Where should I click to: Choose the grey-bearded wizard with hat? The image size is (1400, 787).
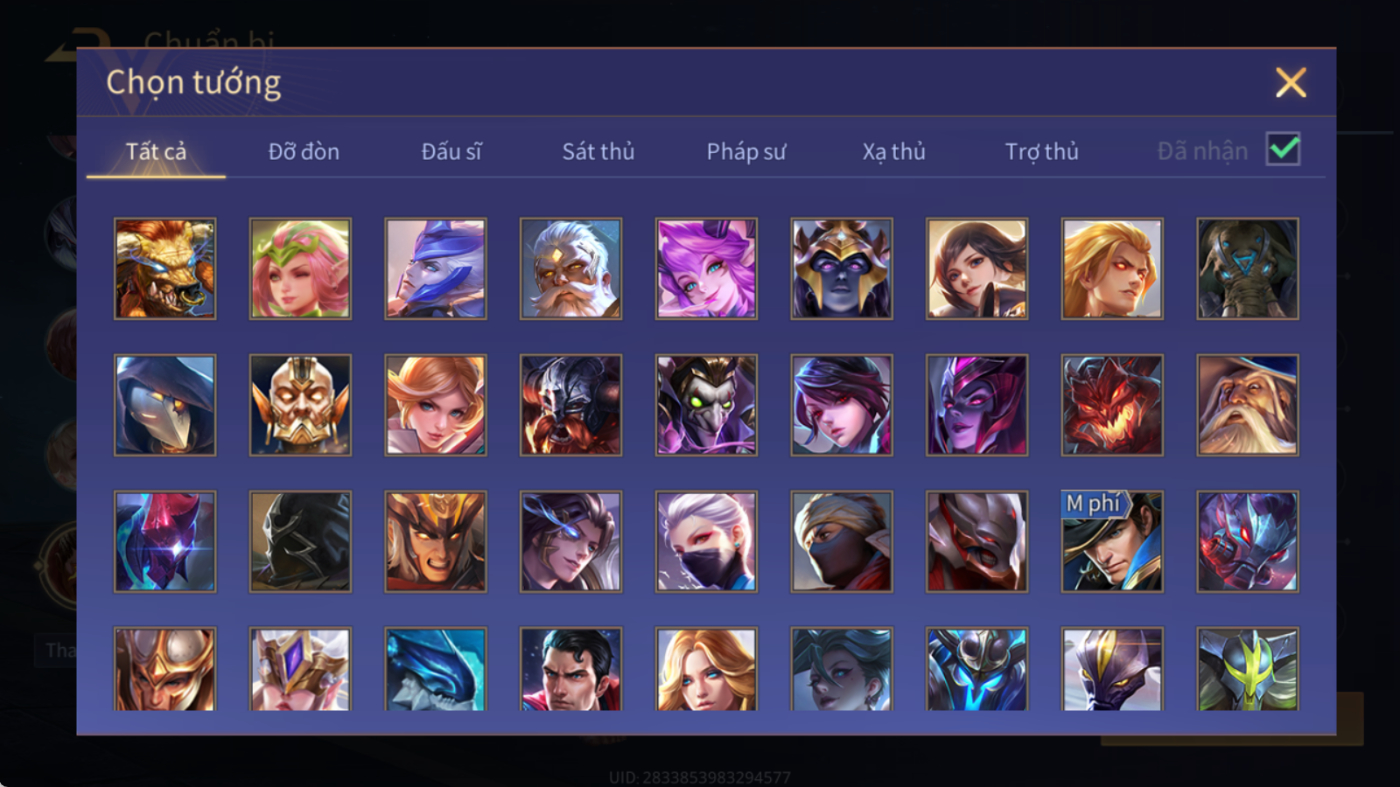[1248, 405]
